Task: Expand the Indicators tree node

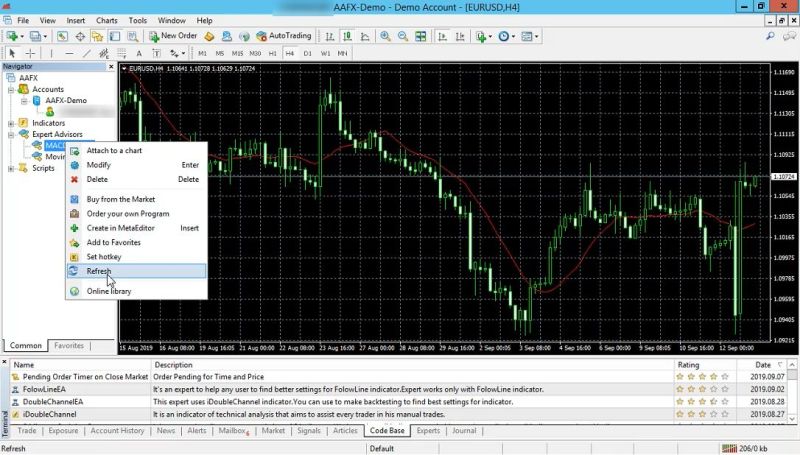Action: click(x=11, y=123)
